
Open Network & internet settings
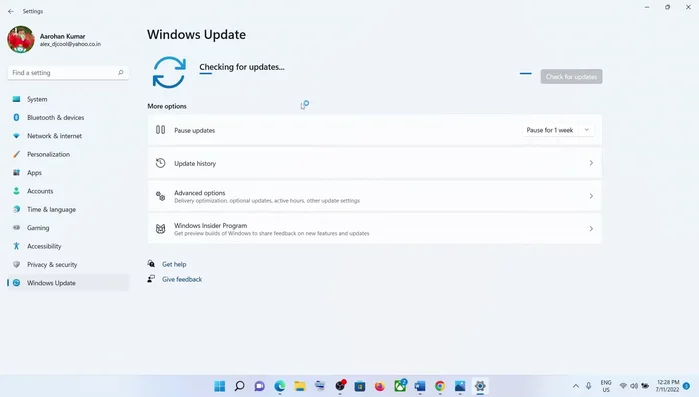click(68, 136)
